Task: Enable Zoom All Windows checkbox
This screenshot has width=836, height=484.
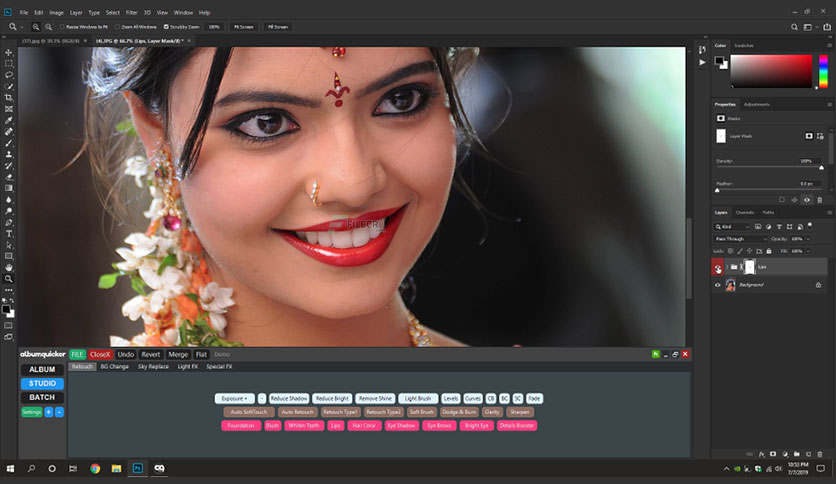Action: click(117, 27)
